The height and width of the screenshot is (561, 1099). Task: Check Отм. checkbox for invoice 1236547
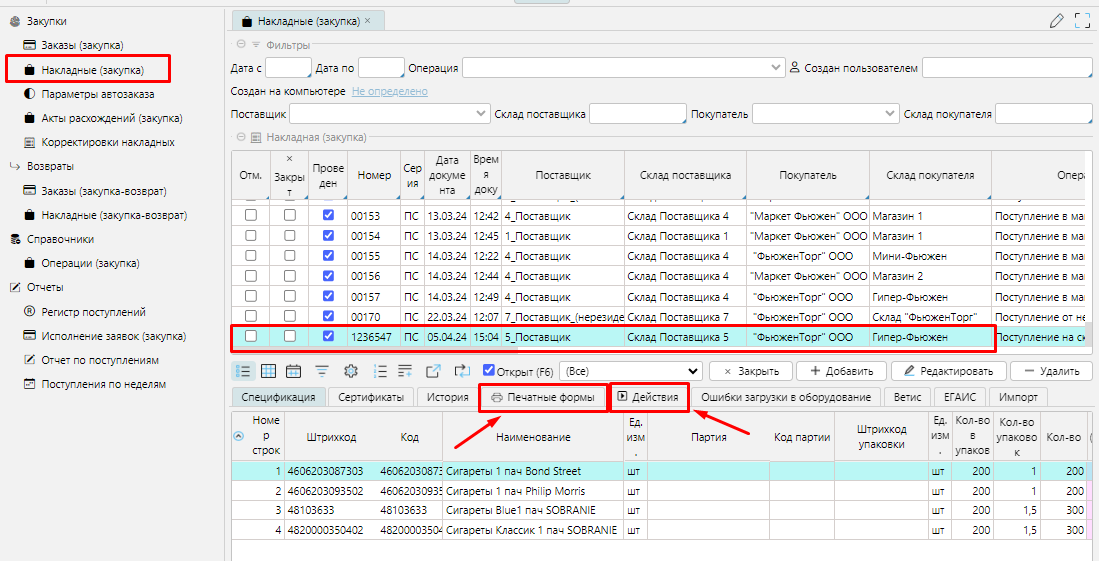pos(251,337)
